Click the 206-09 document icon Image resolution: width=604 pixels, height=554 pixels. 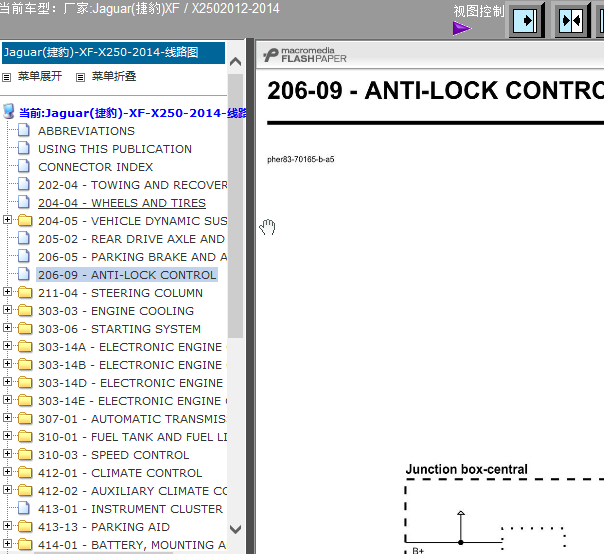(x=24, y=274)
